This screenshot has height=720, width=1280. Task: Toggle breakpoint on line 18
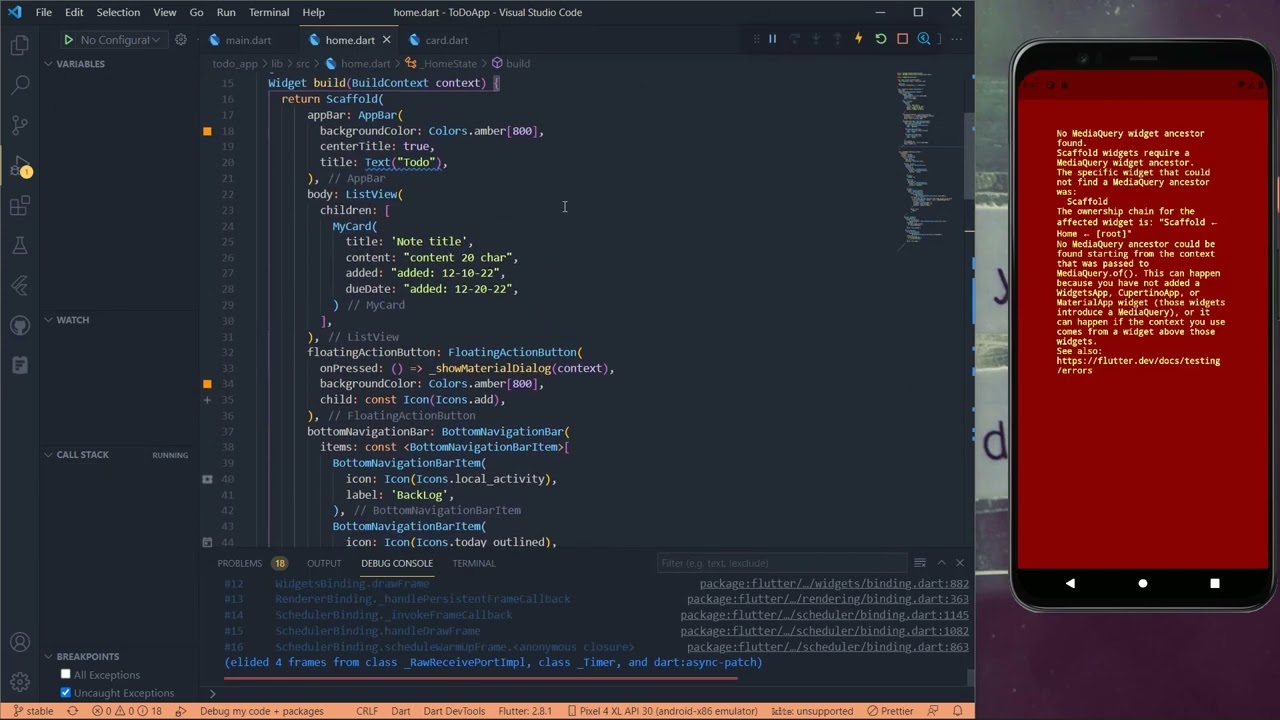(207, 131)
